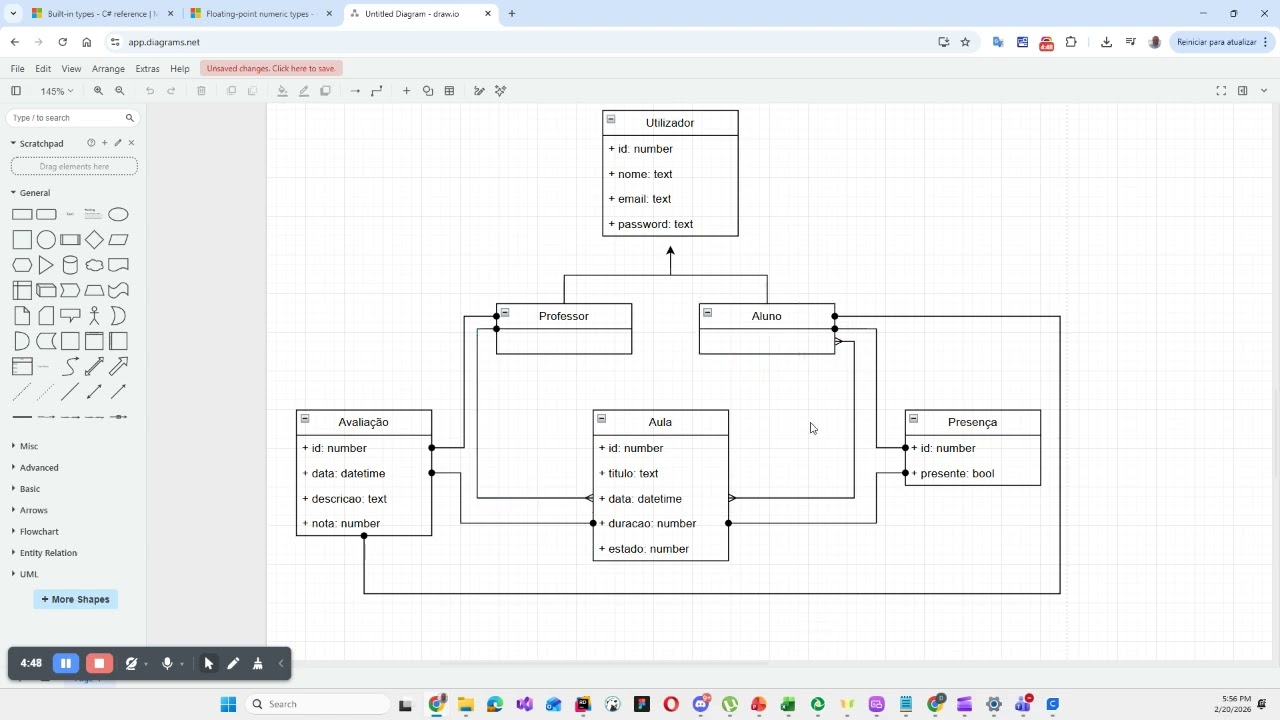
Task: Select the bidirectional block arrow shape
Action: point(94,367)
